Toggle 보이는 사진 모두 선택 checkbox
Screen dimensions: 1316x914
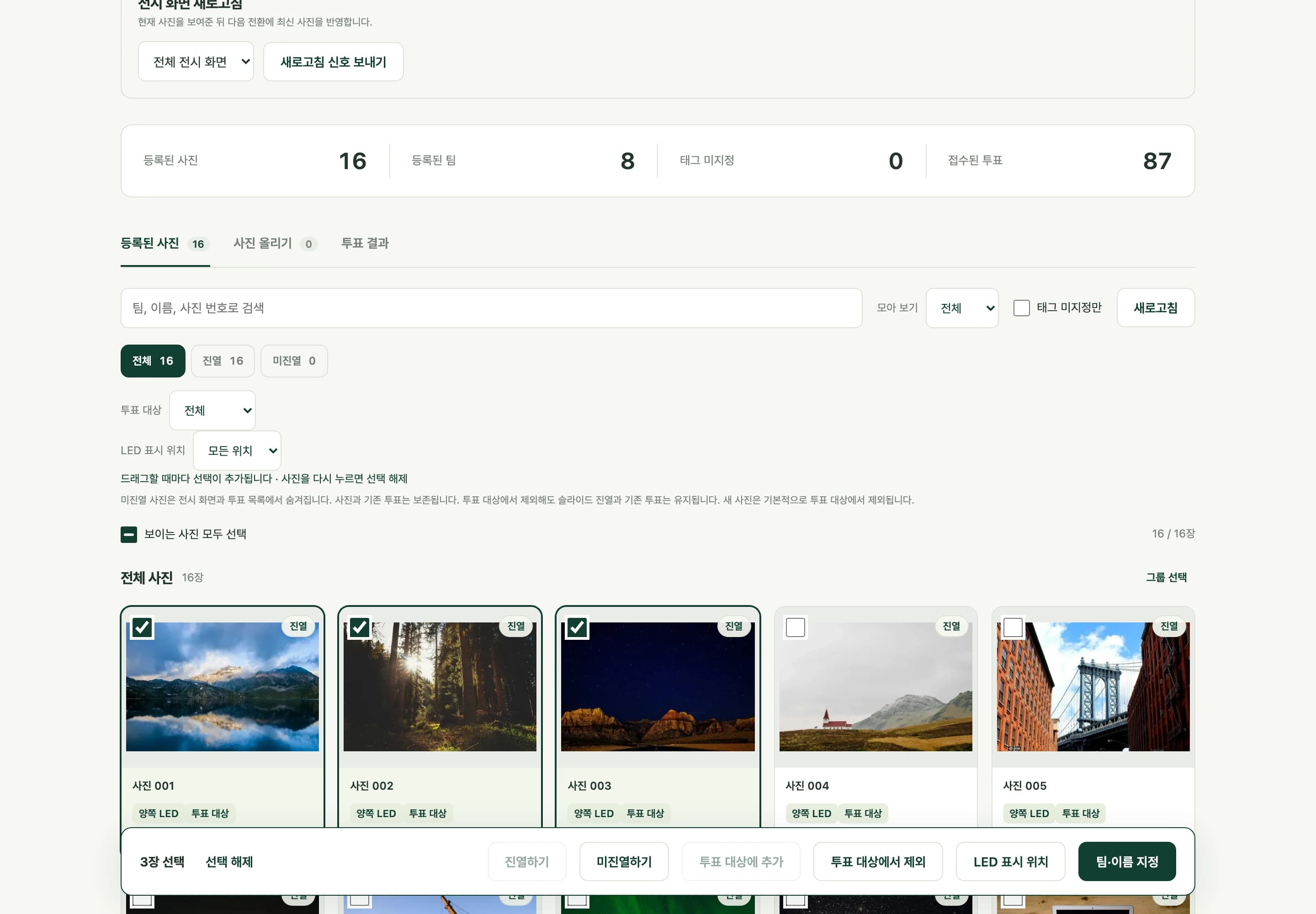coord(129,534)
